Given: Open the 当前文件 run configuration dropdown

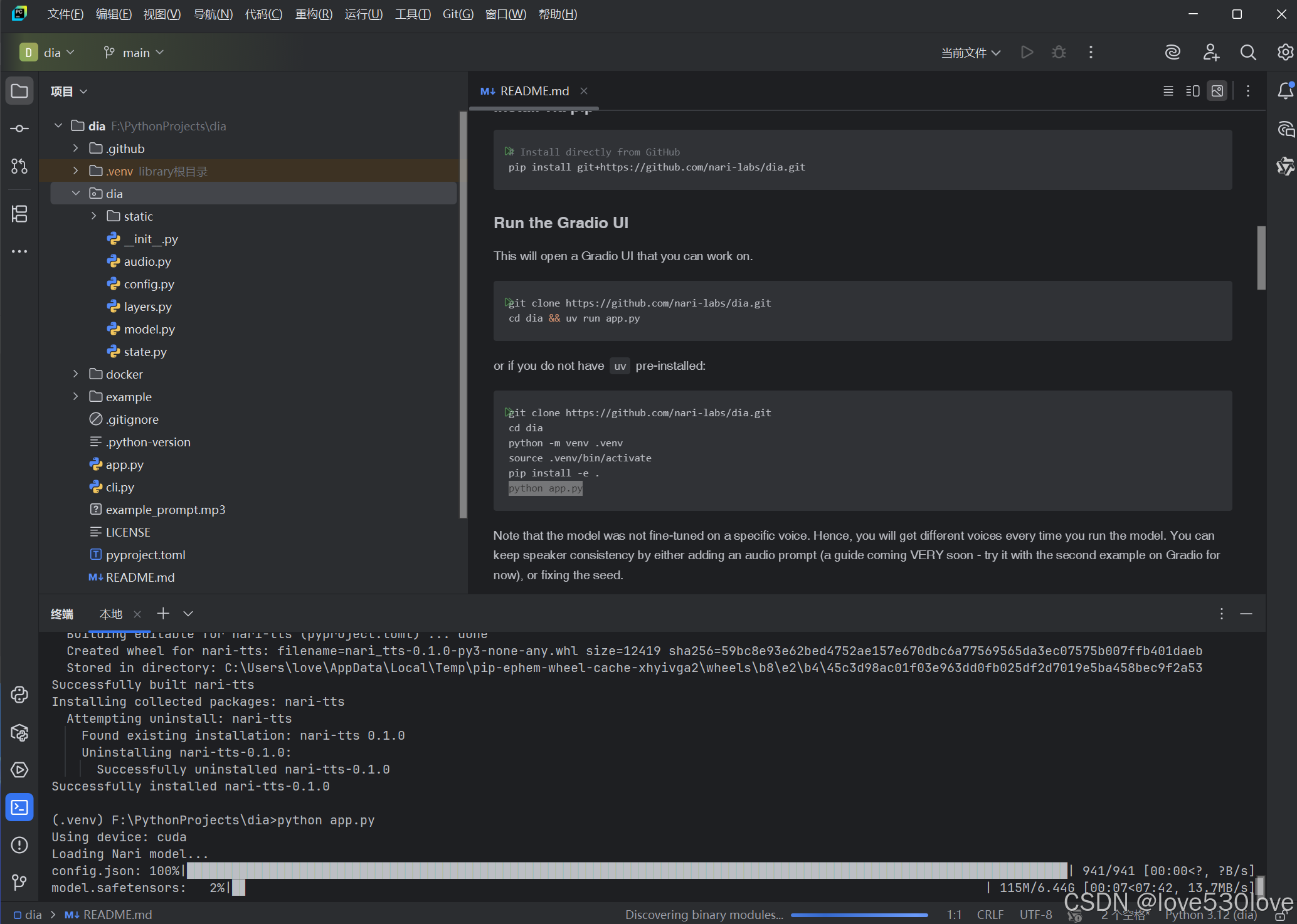Looking at the screenshot, I should tap(970, 53).
